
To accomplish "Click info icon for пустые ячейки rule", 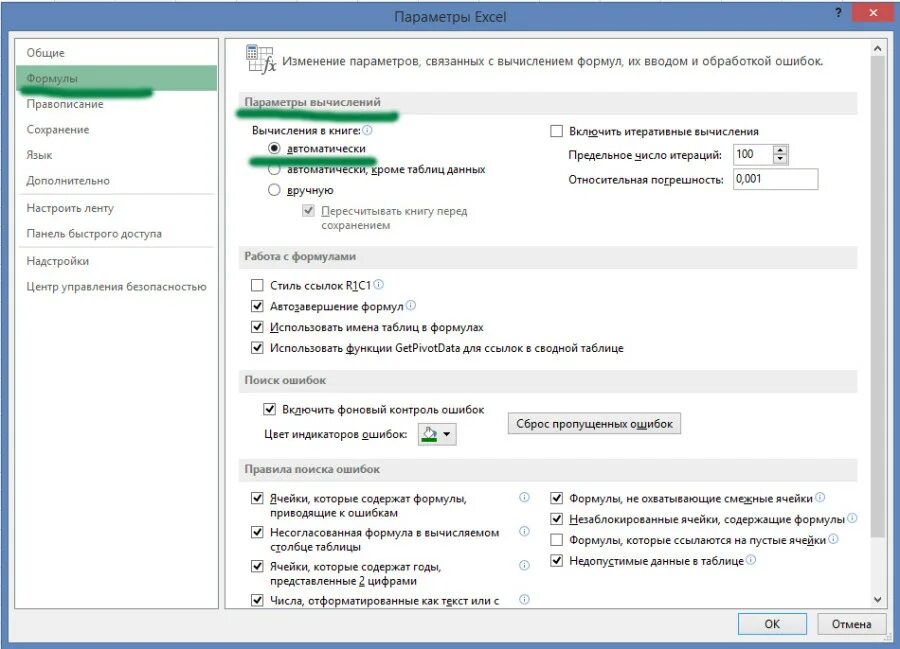I will point(833,539).
